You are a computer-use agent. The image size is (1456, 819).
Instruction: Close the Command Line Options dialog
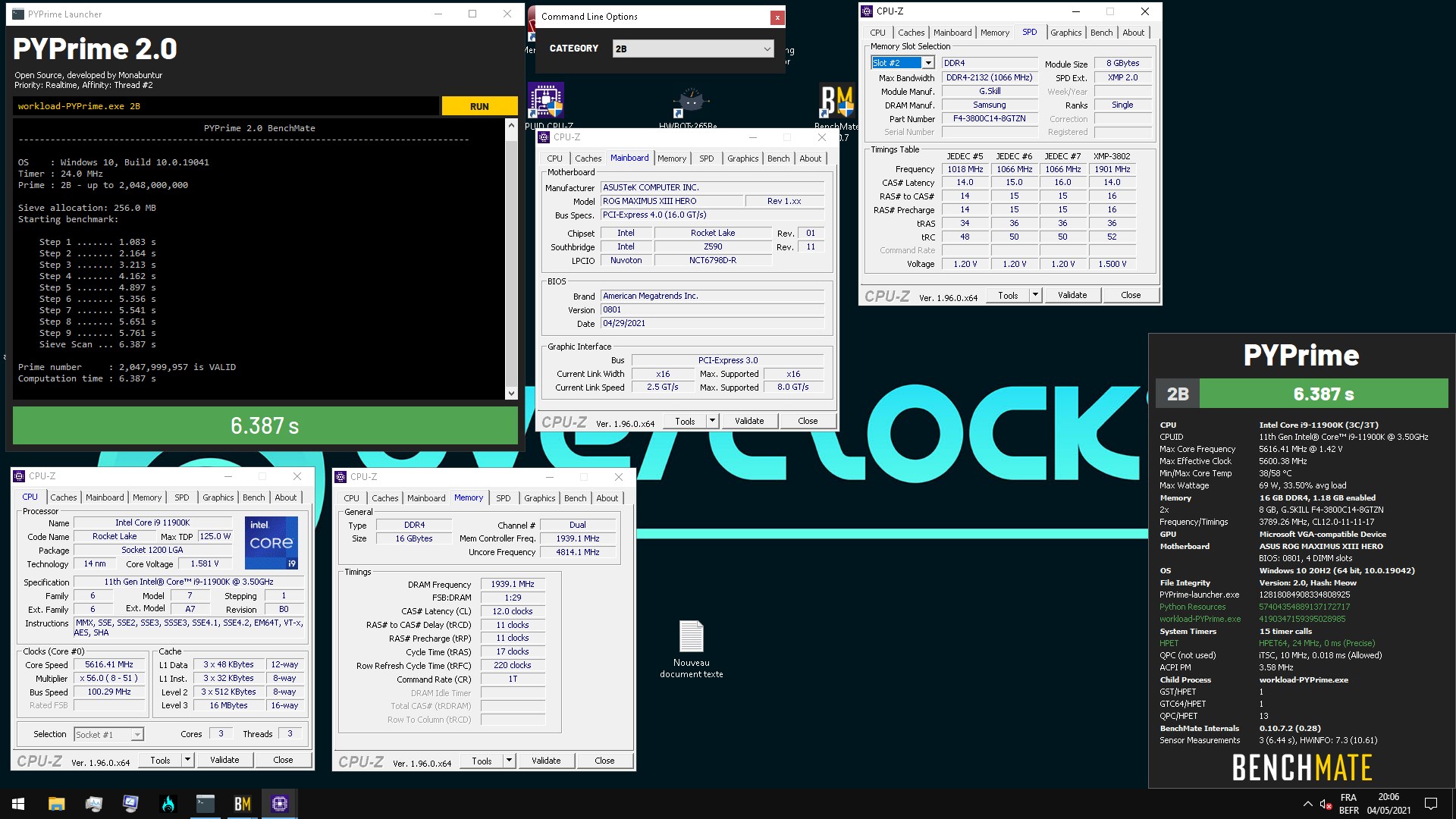coord(777,17)
